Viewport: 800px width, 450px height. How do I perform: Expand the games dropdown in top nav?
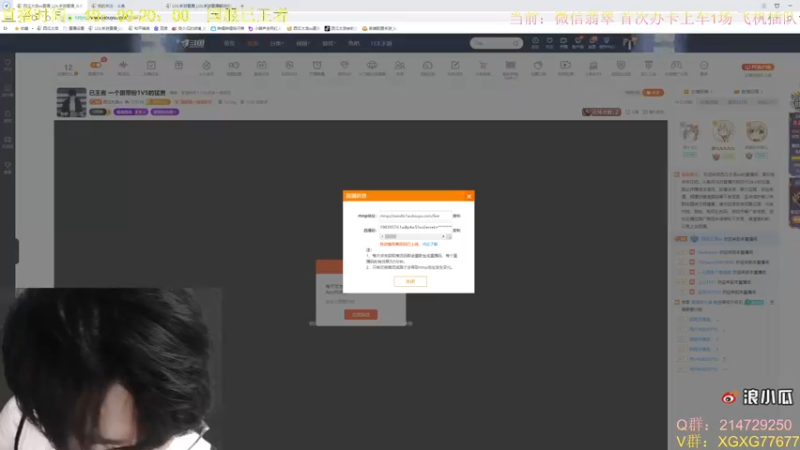[x=329, y=43]
